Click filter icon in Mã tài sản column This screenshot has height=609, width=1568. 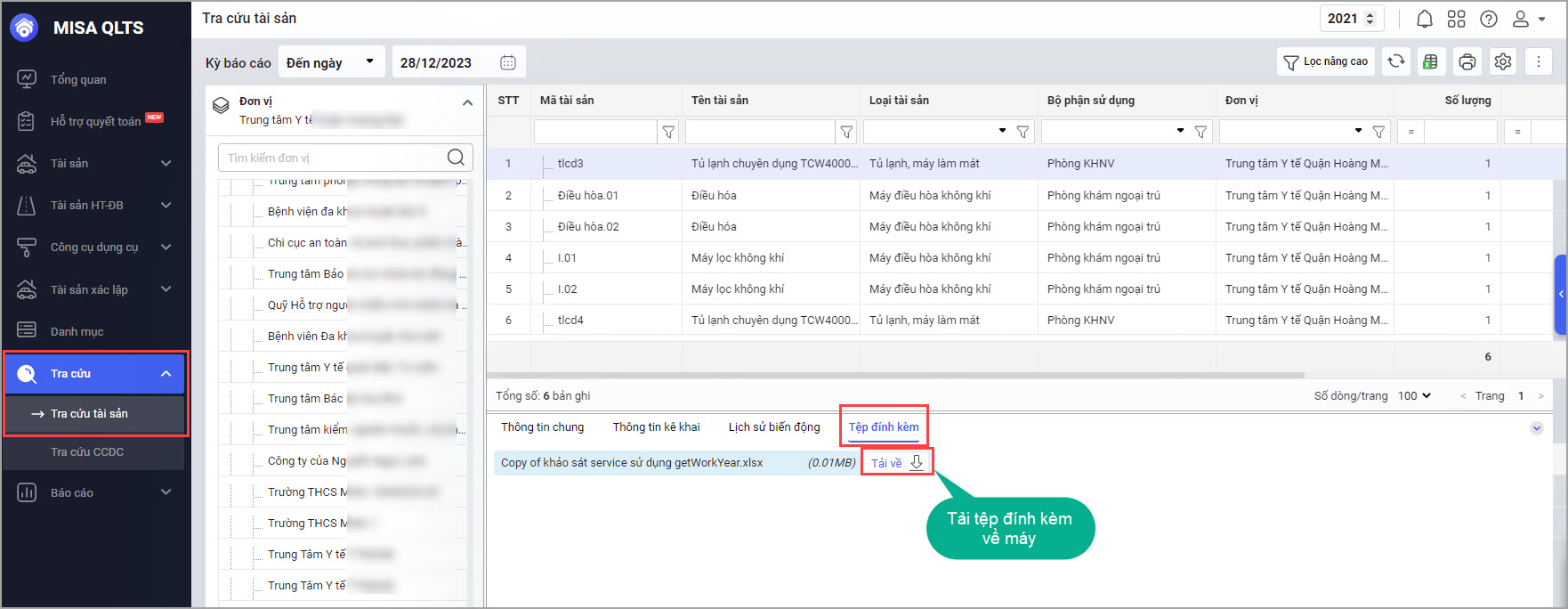pyautogui.click(x=668, y=132)
